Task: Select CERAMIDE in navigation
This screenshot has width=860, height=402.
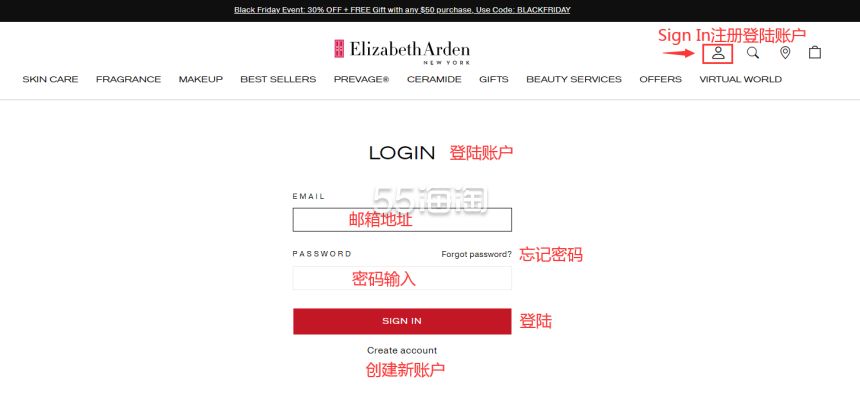Action: [x=434, y=80]
